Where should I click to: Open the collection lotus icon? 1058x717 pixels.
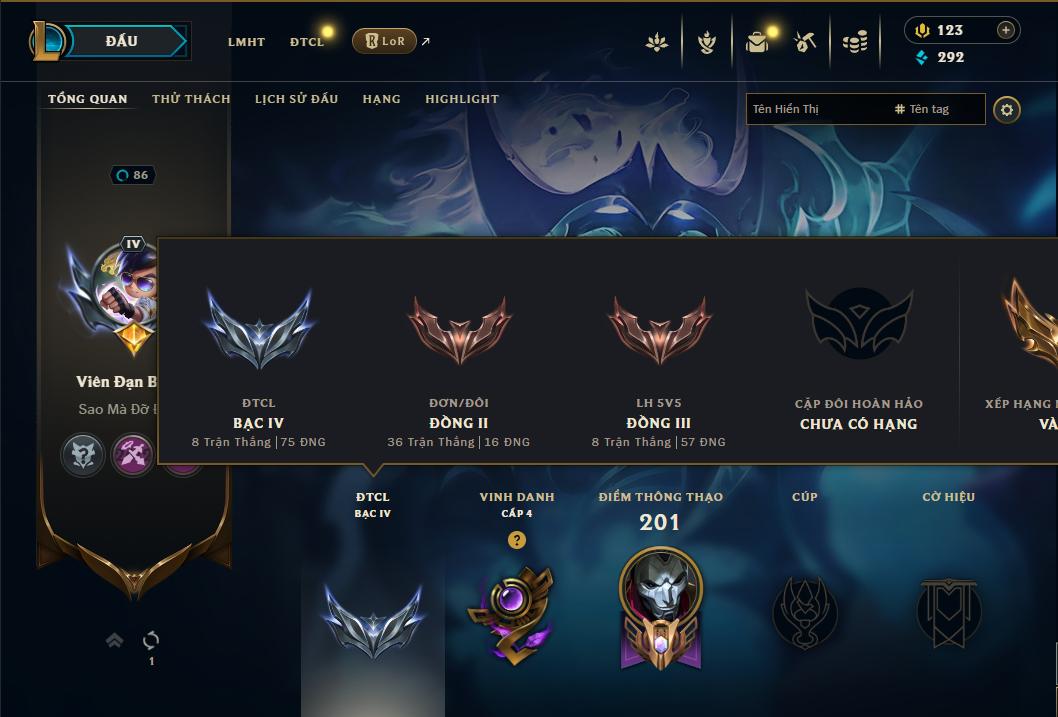point(657,42)
